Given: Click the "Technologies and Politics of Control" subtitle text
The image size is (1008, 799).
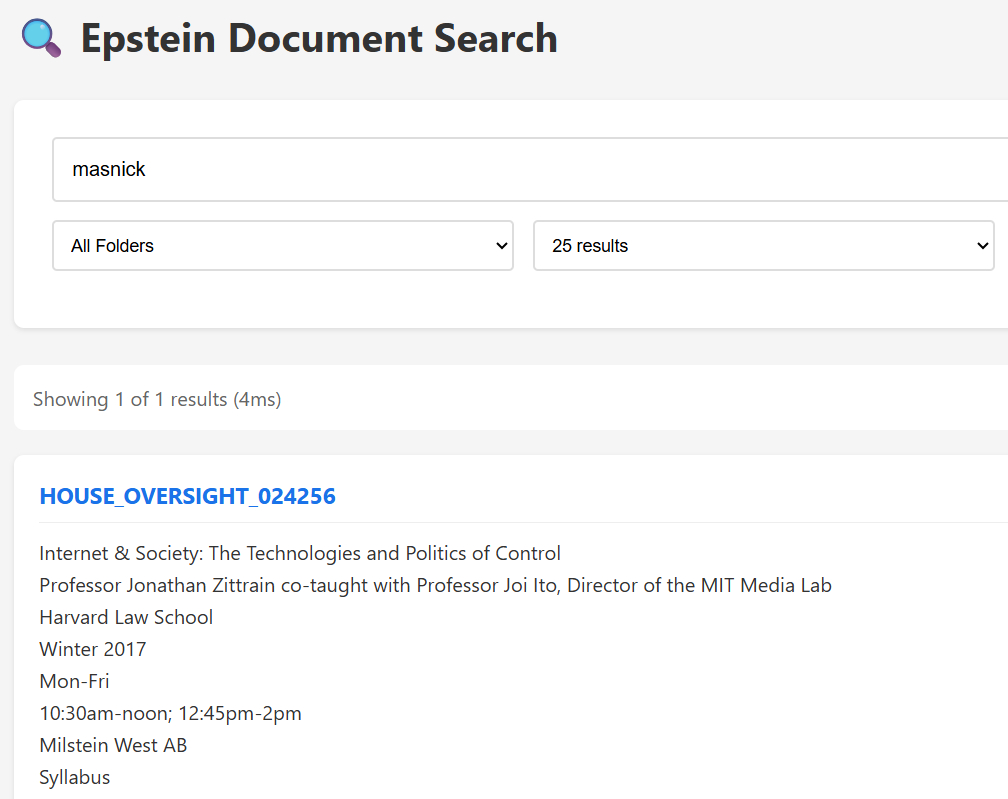Looking at the screenshot, I should tap(402, 553).
